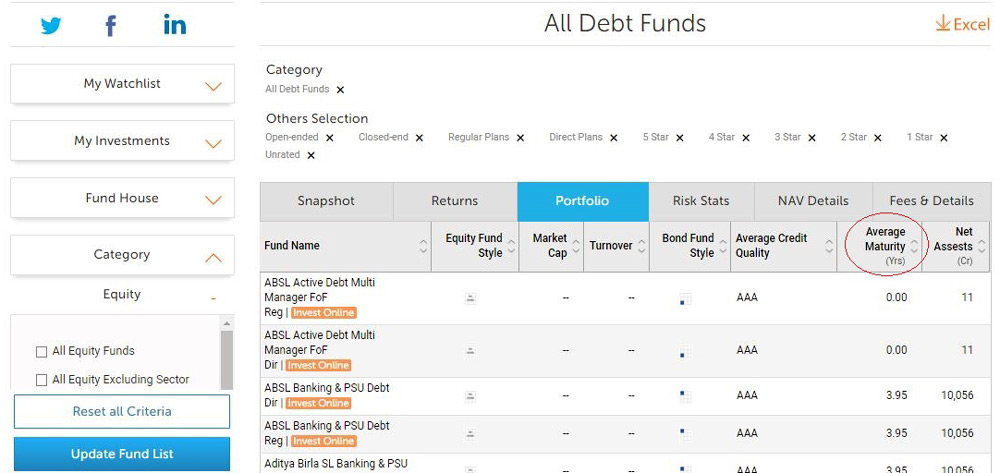
Task: Switch to the Risk Stats tab
Action: click(x=701, y=201)
